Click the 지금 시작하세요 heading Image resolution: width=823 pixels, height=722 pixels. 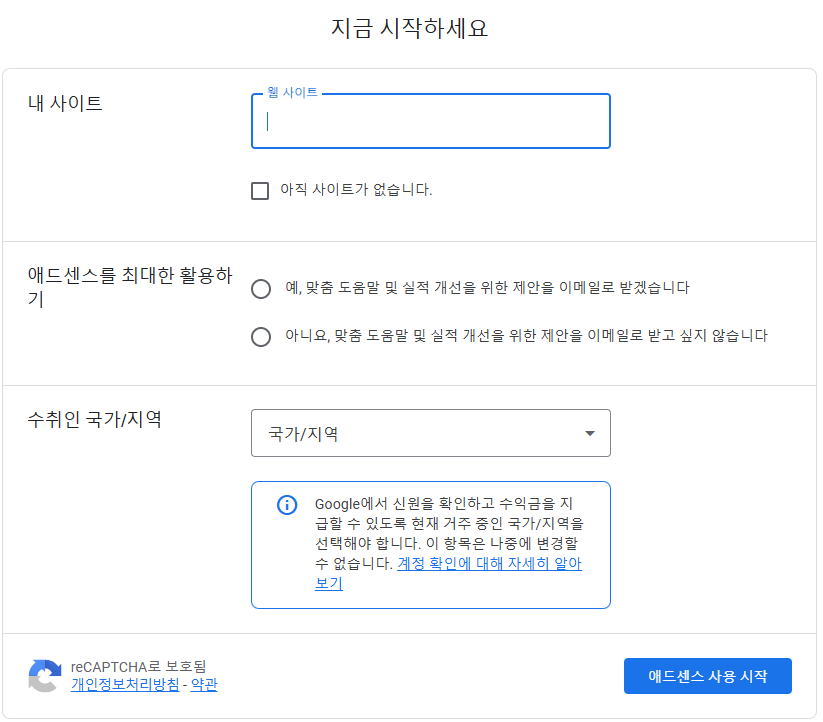click(409, 28)
